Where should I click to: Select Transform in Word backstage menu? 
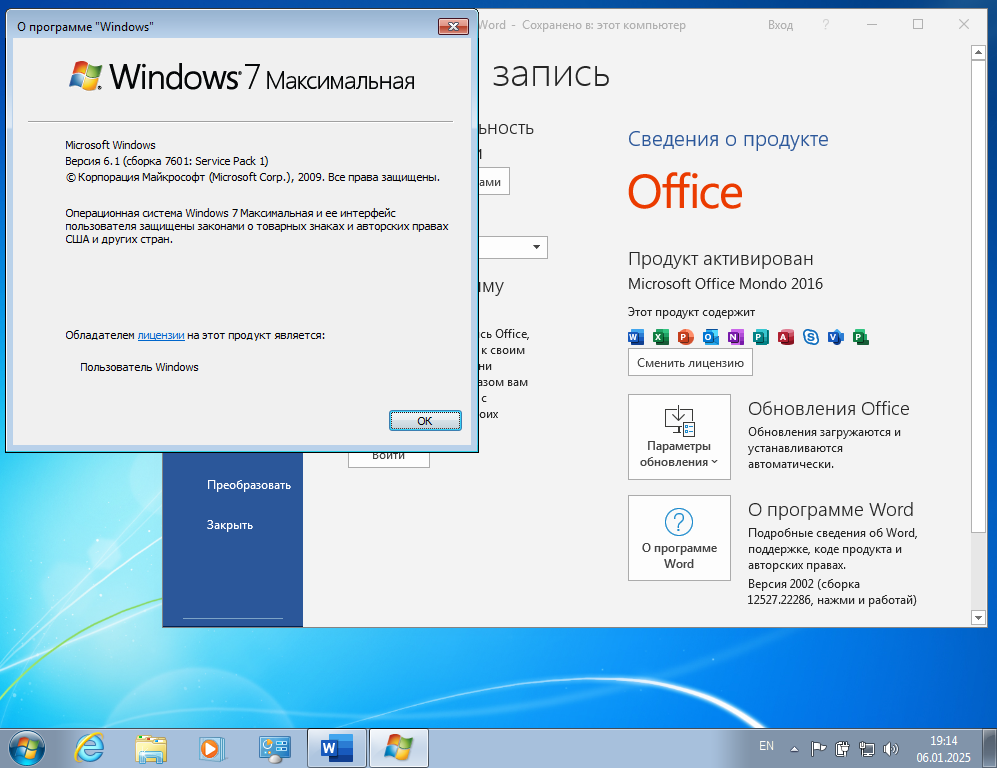pyautogui.click(x=249, y=484)
